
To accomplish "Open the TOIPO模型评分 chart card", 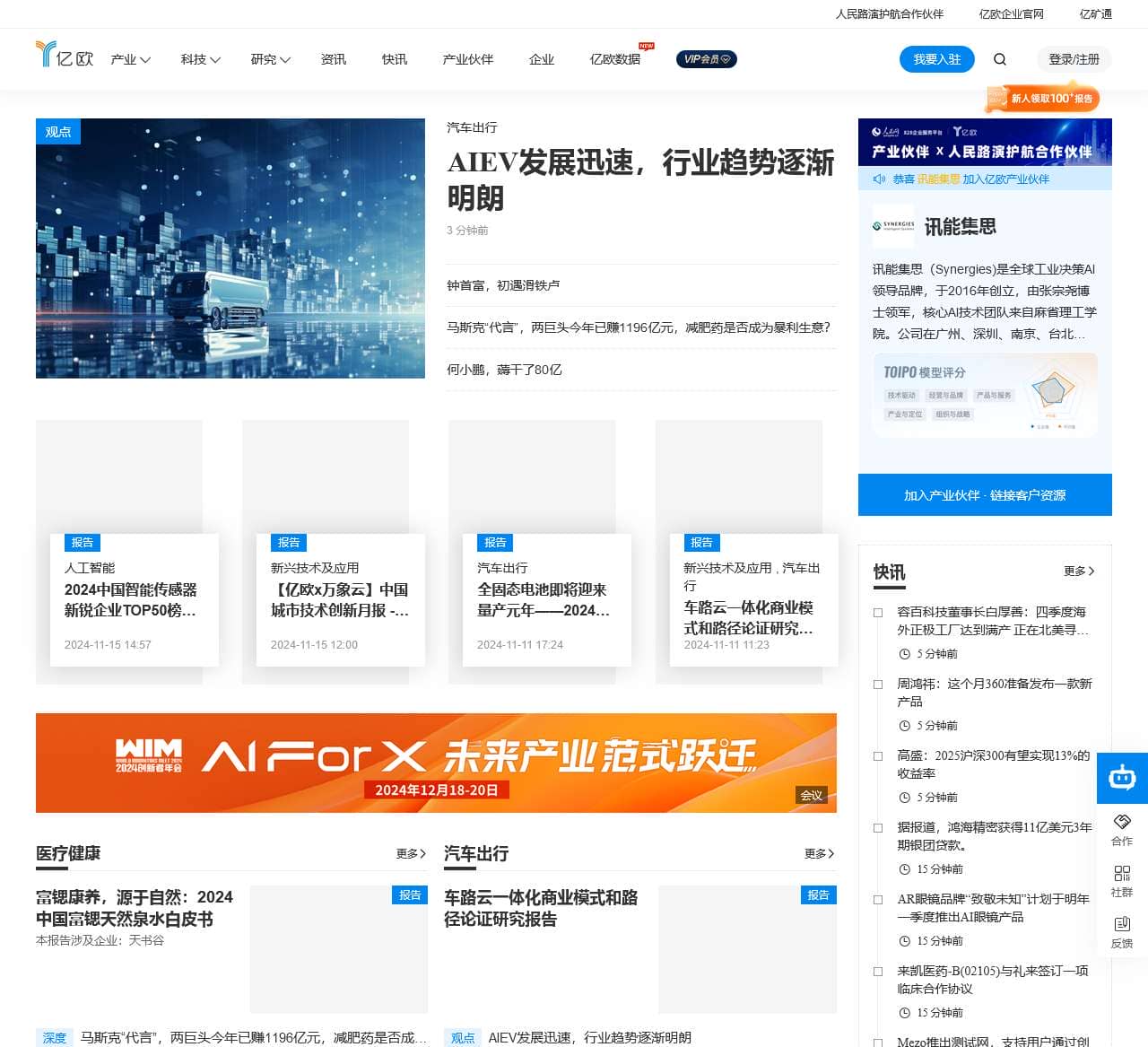I will coord(985,395).
